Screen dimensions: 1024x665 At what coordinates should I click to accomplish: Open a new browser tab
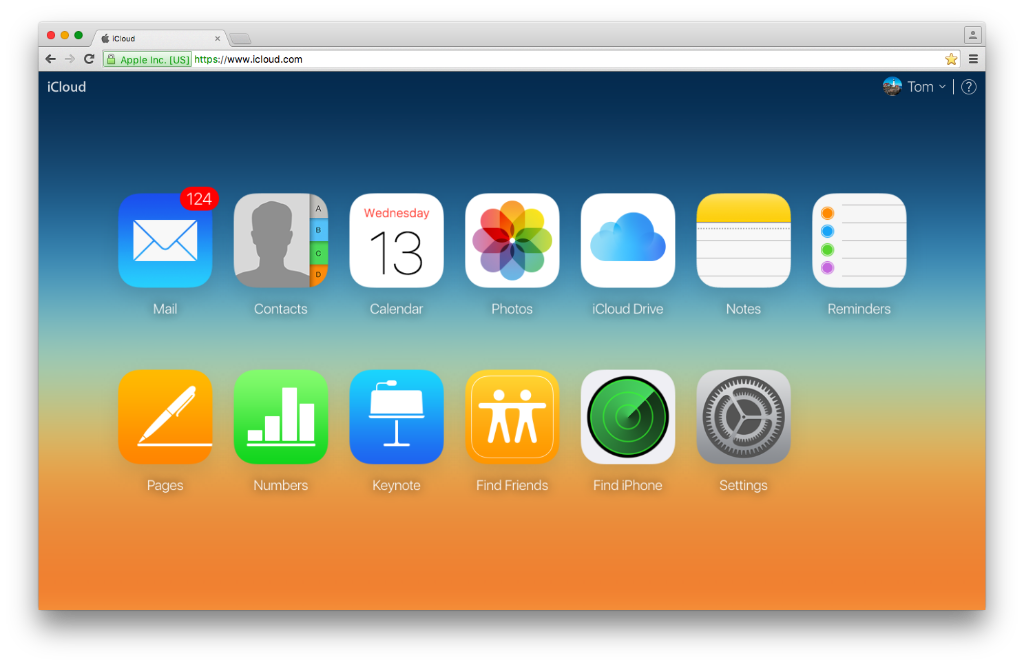coord(240,39)
